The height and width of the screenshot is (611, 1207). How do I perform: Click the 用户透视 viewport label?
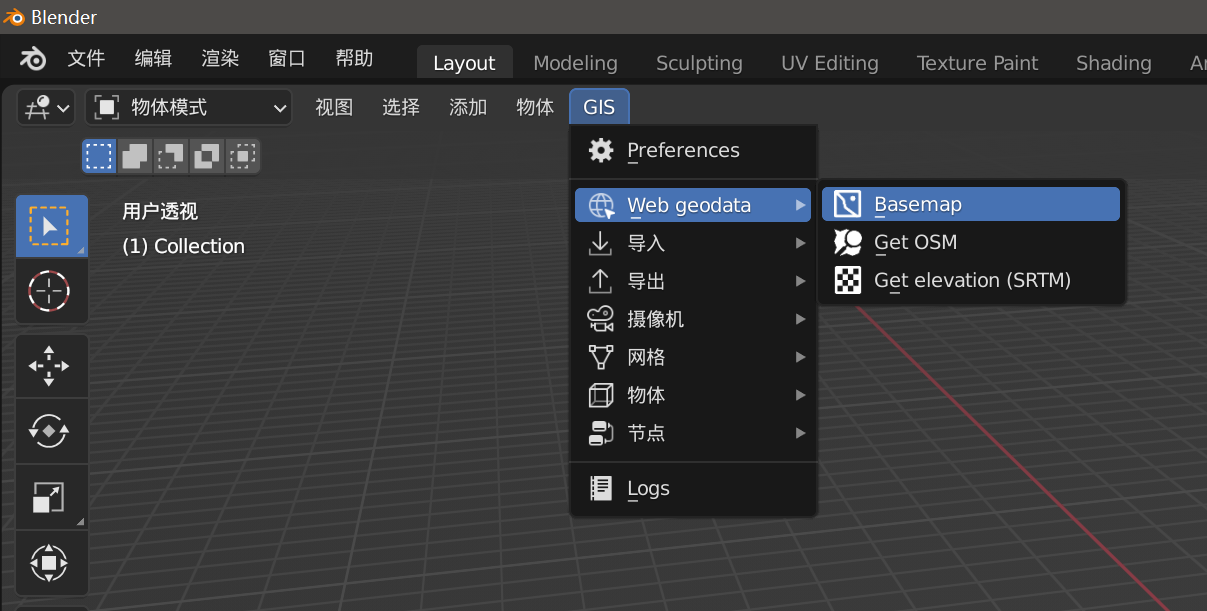click(x=160, y=211)
